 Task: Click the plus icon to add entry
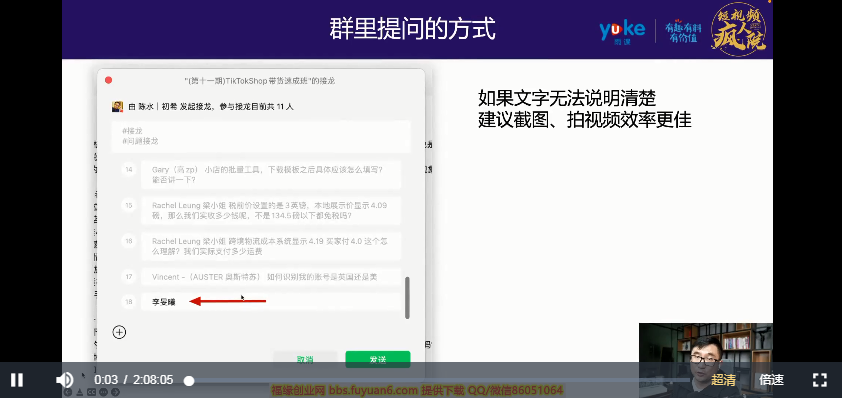pos(119,332)
